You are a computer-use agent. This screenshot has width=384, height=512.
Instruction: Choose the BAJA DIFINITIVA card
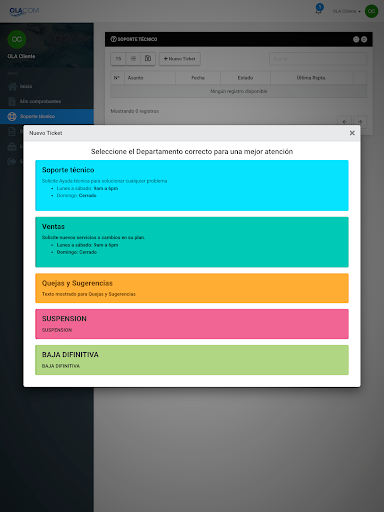coord(192,360)
